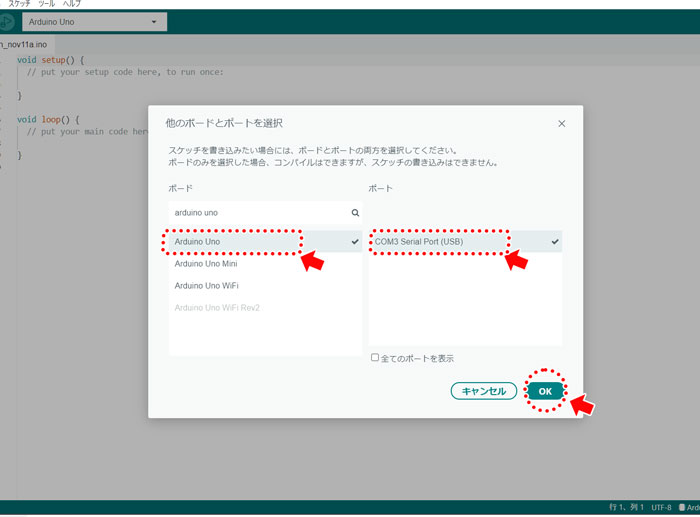Select Arduino Uno WiFi Rev2 board

tap(265, 308)
